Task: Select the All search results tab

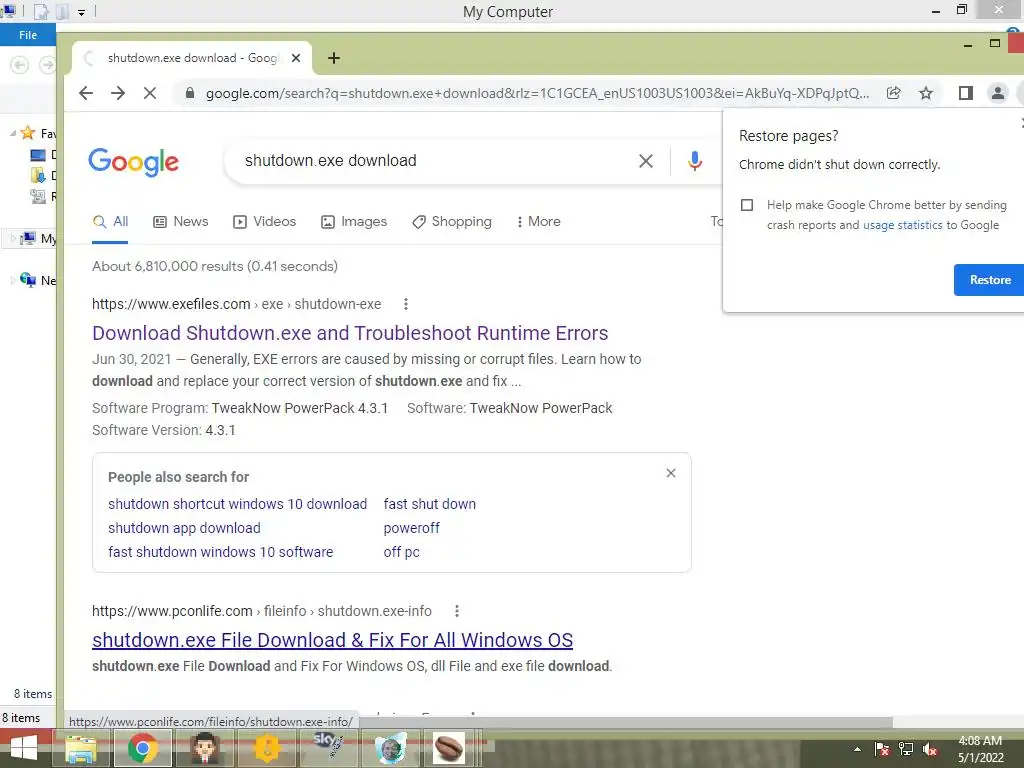Action: point(110,222)
